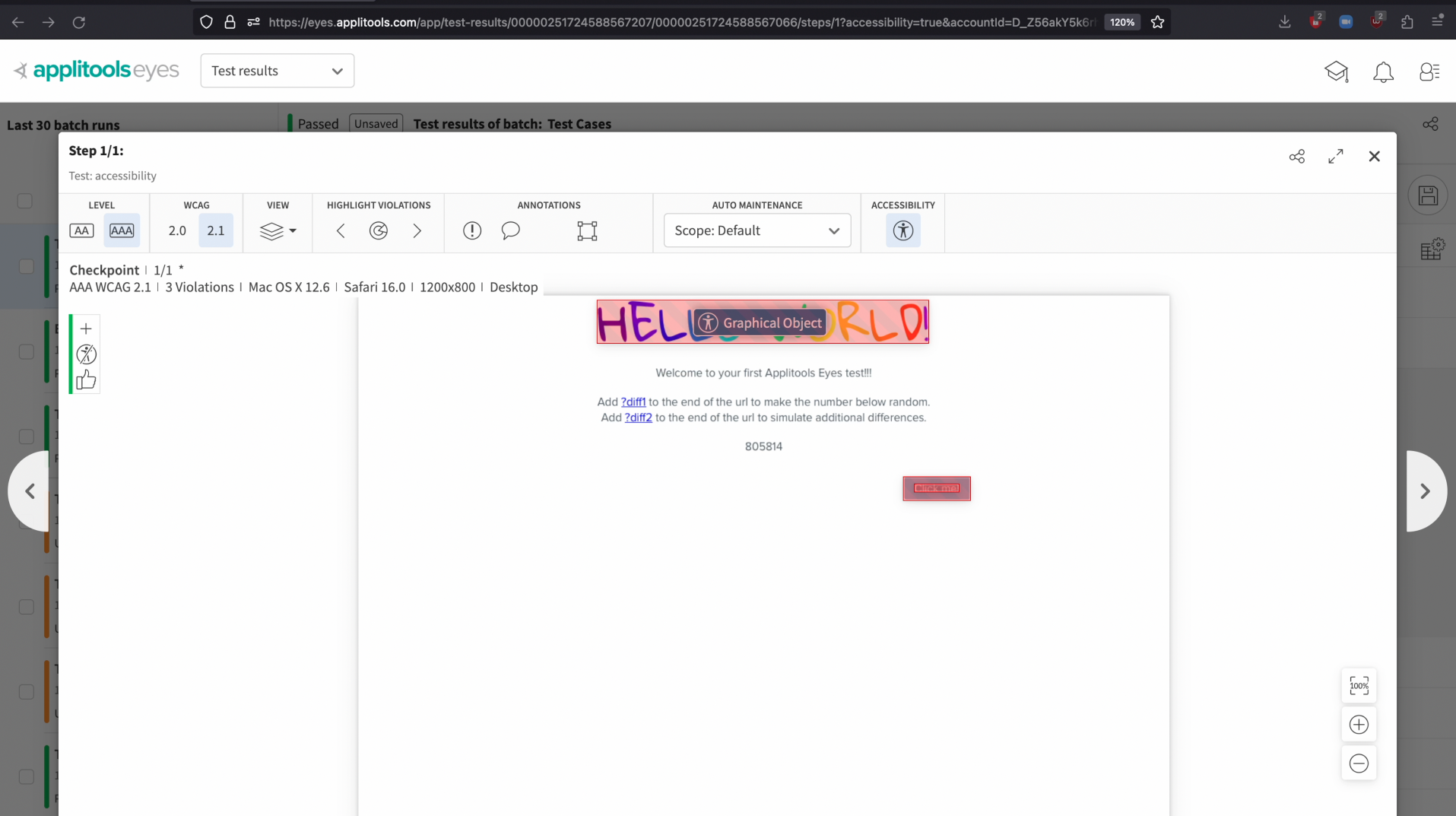1456x816 pixels.
Task: Click plus icon in checkpoint side toolbar
Action: 86,329
